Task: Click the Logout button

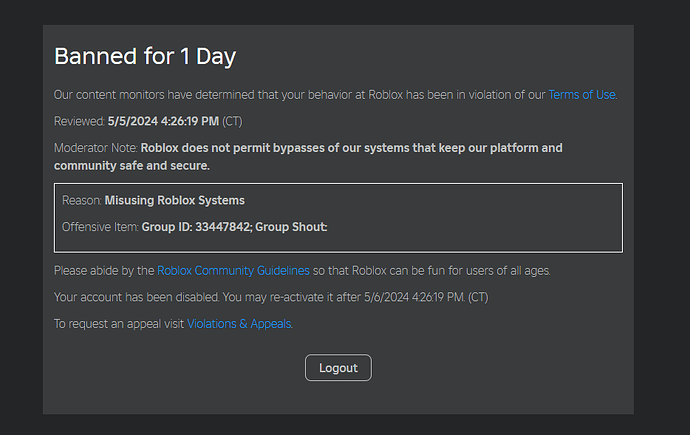Action: coord(338,368)
